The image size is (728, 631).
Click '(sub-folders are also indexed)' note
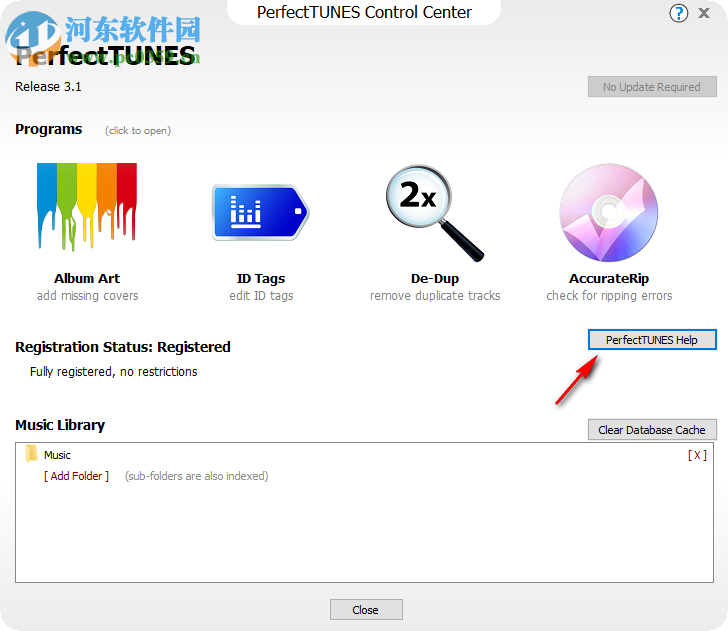point(196,476)
